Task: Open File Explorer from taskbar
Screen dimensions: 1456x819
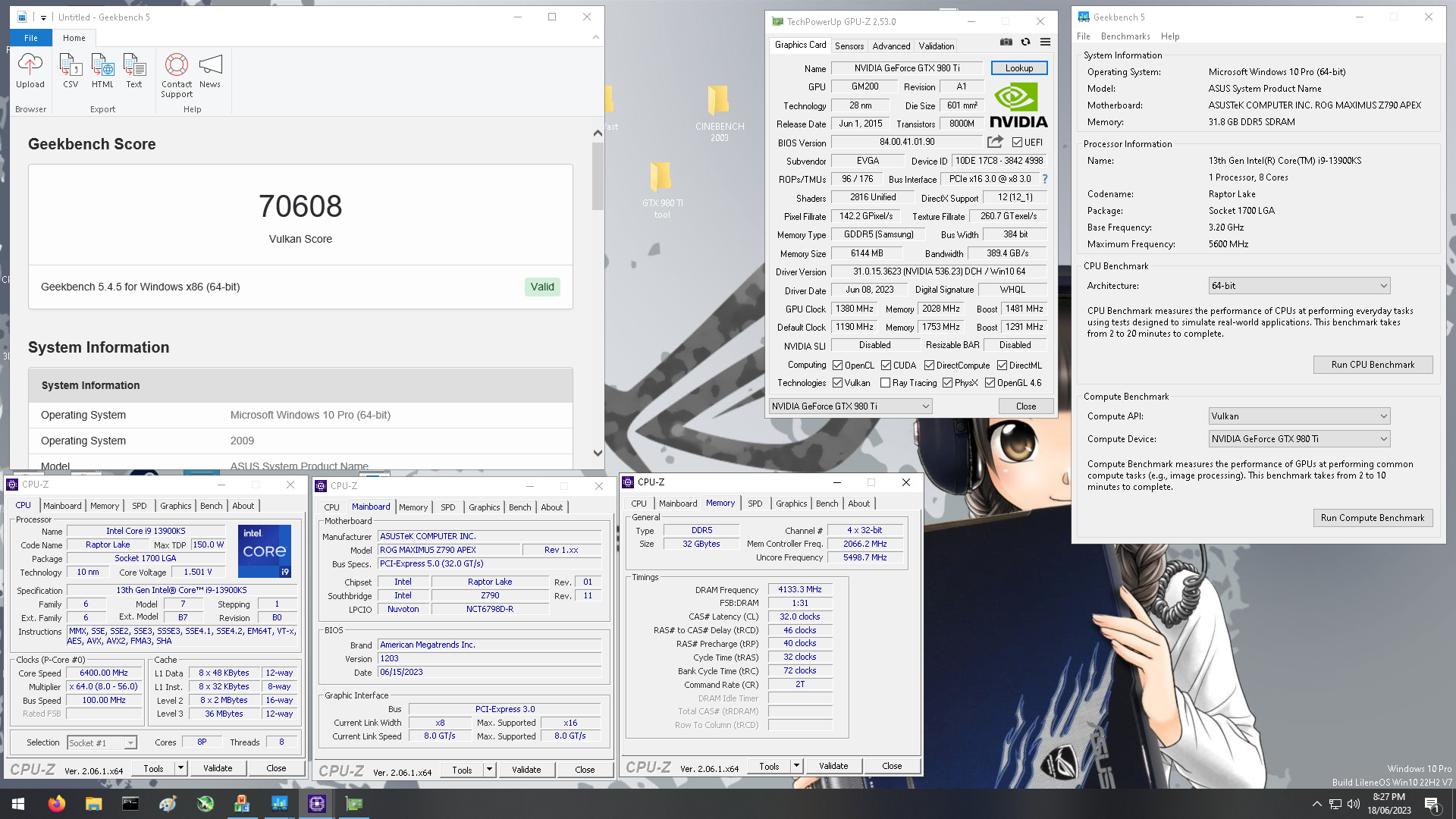Action: tap(93, 804)
